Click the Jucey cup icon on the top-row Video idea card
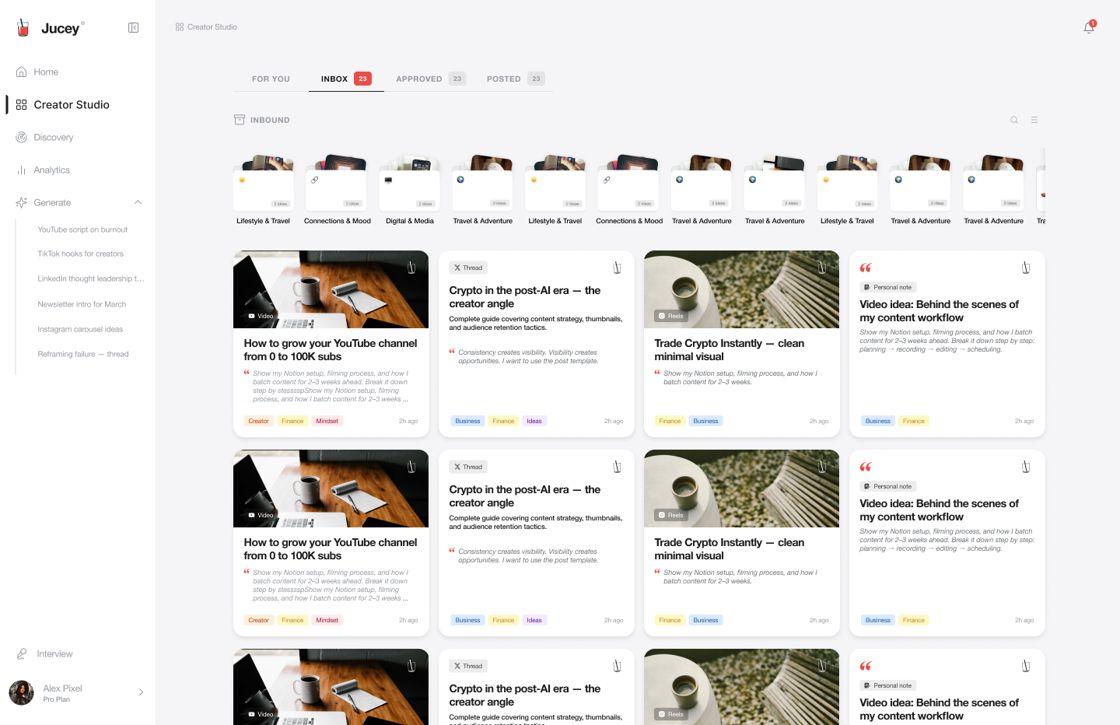Screen dimensions: 1120x725 (x=1025, y=268)
